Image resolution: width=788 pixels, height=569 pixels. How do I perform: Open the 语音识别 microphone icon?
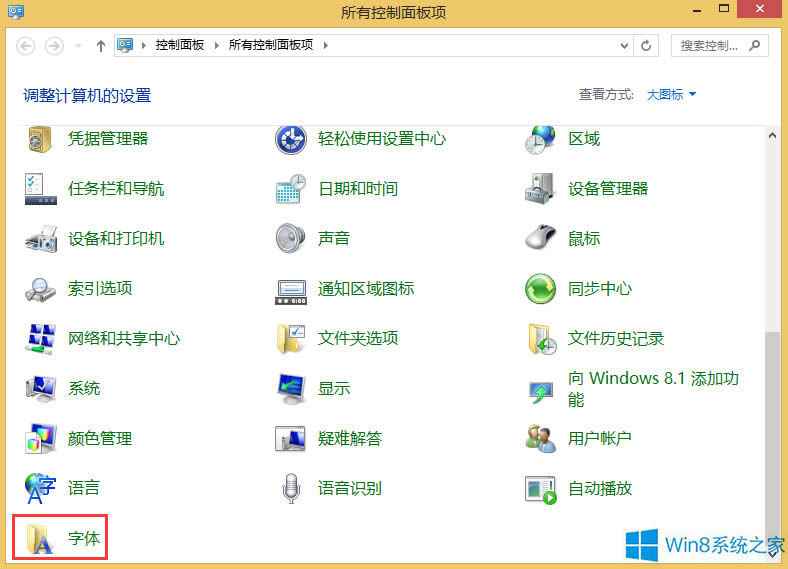(290, 489)
